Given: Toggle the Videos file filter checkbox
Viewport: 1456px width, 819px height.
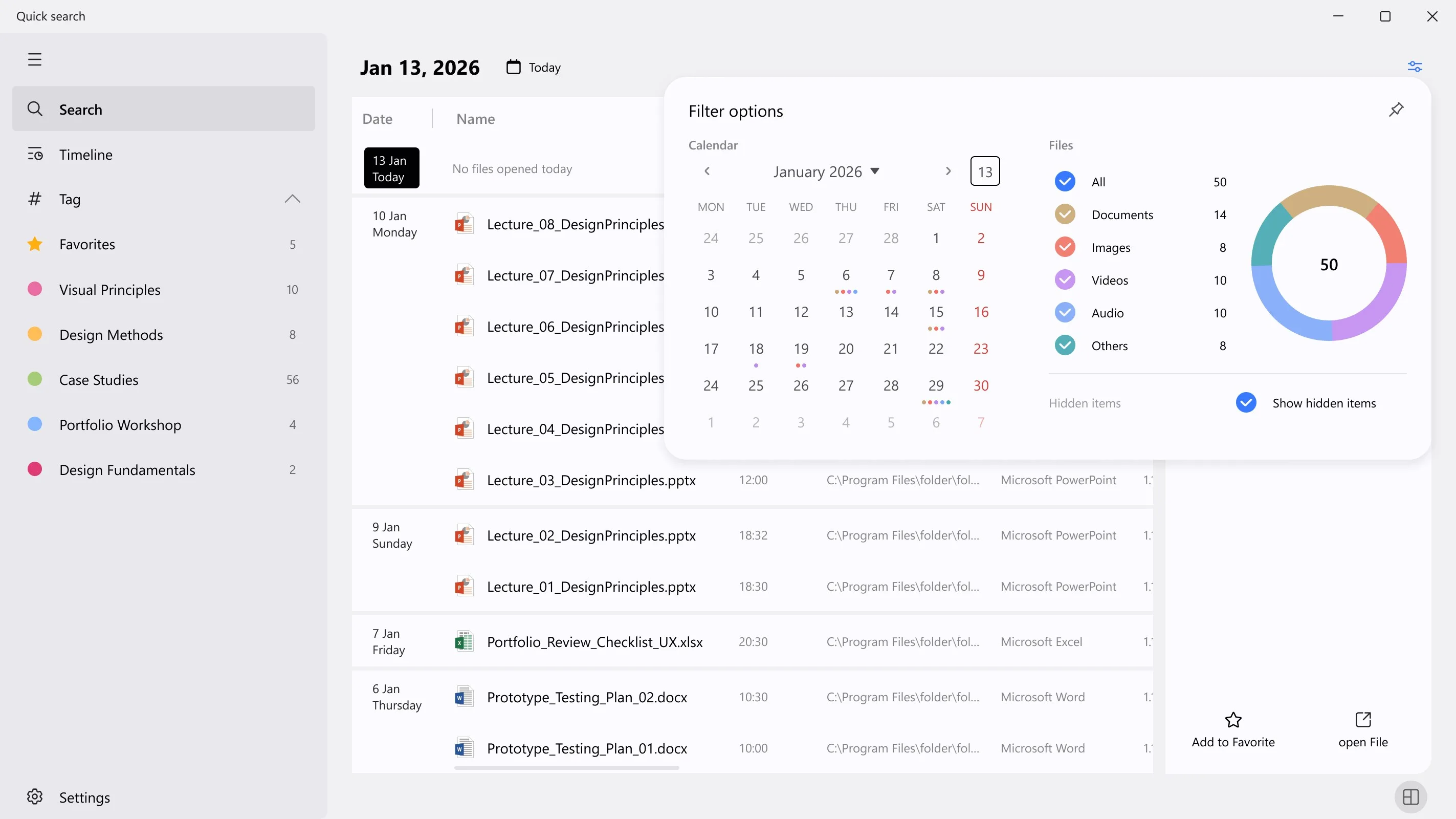Looking at the screenshot, I should click(x=1065, y=281).
